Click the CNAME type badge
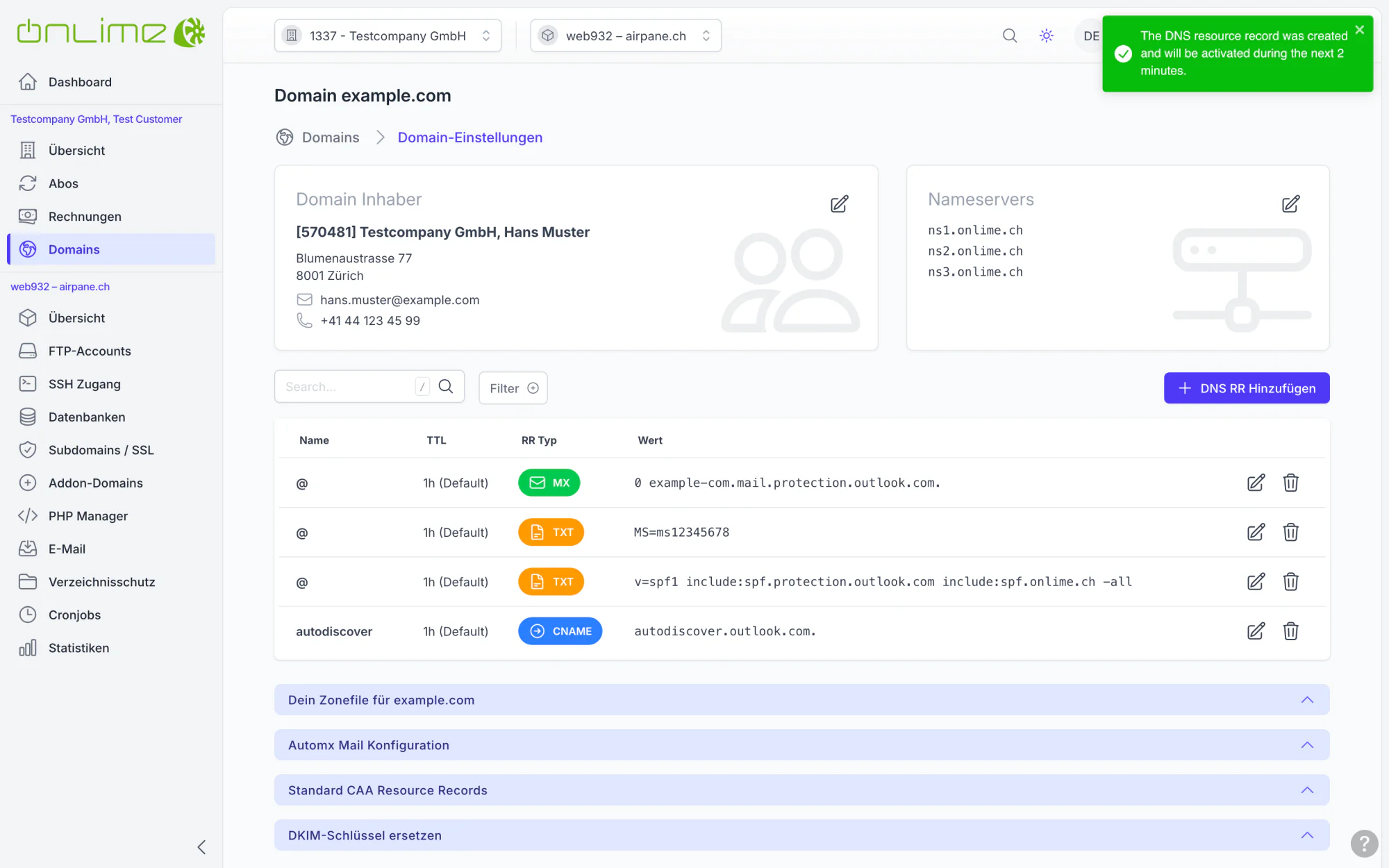This screenshot has height=868, width=1389. (x=560, y=631)
